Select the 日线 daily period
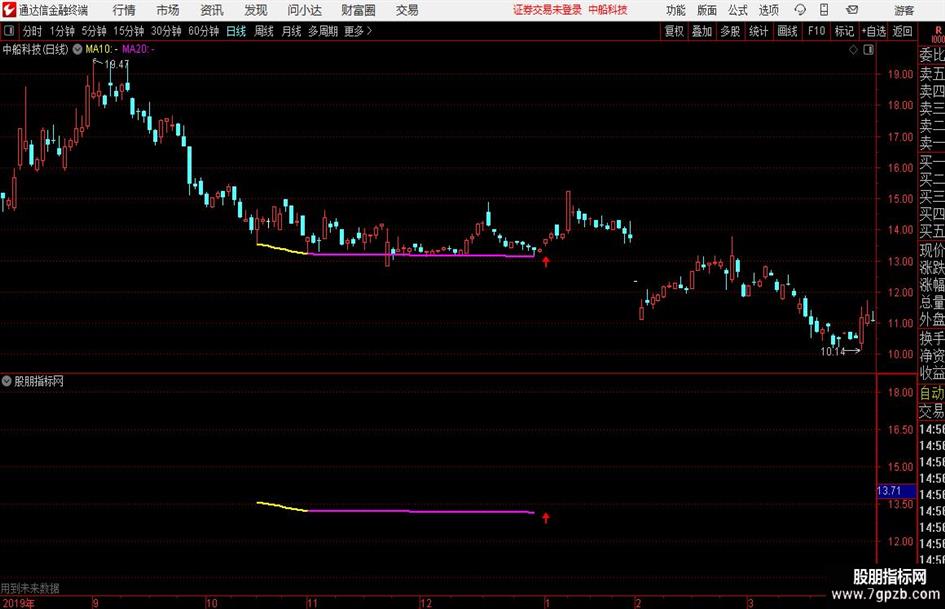 tap(236, 31)
